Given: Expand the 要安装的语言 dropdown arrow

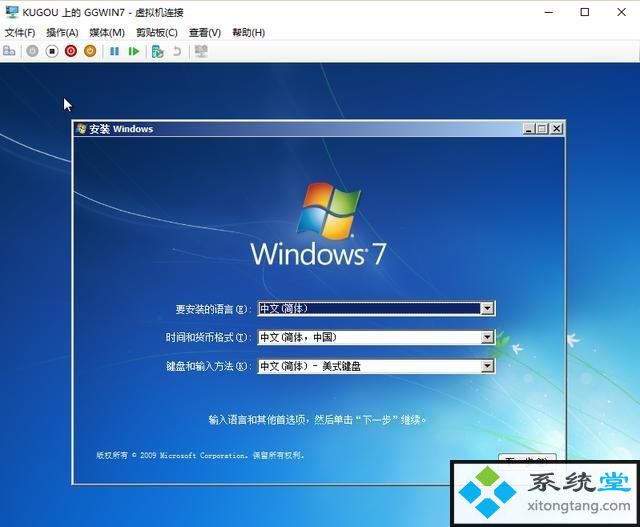Looking at the screenshot, I should 487,309.
